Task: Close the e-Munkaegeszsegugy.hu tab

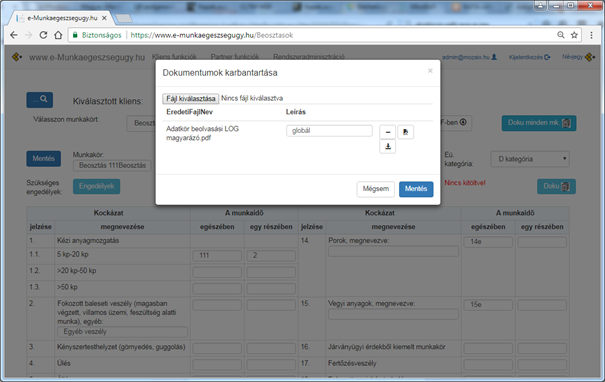Action: coord(104,18)
